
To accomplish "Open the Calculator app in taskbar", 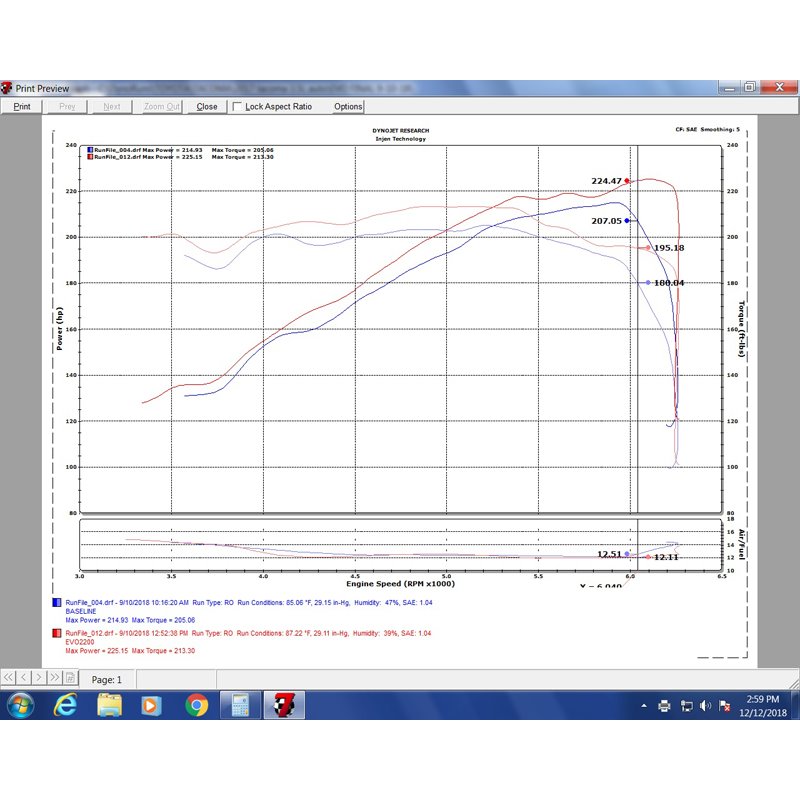I will (x=240, y=705).
